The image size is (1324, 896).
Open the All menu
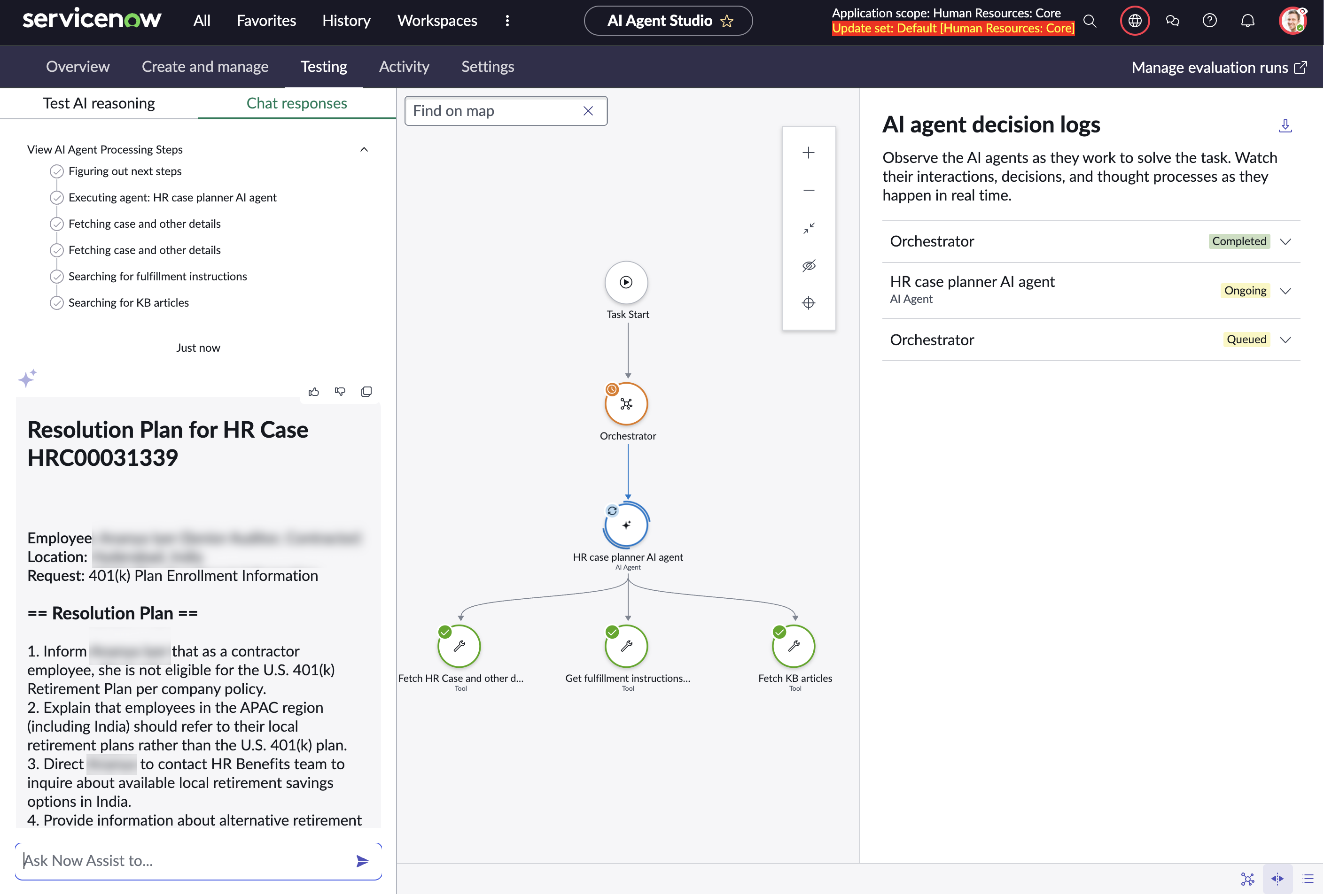202,21
